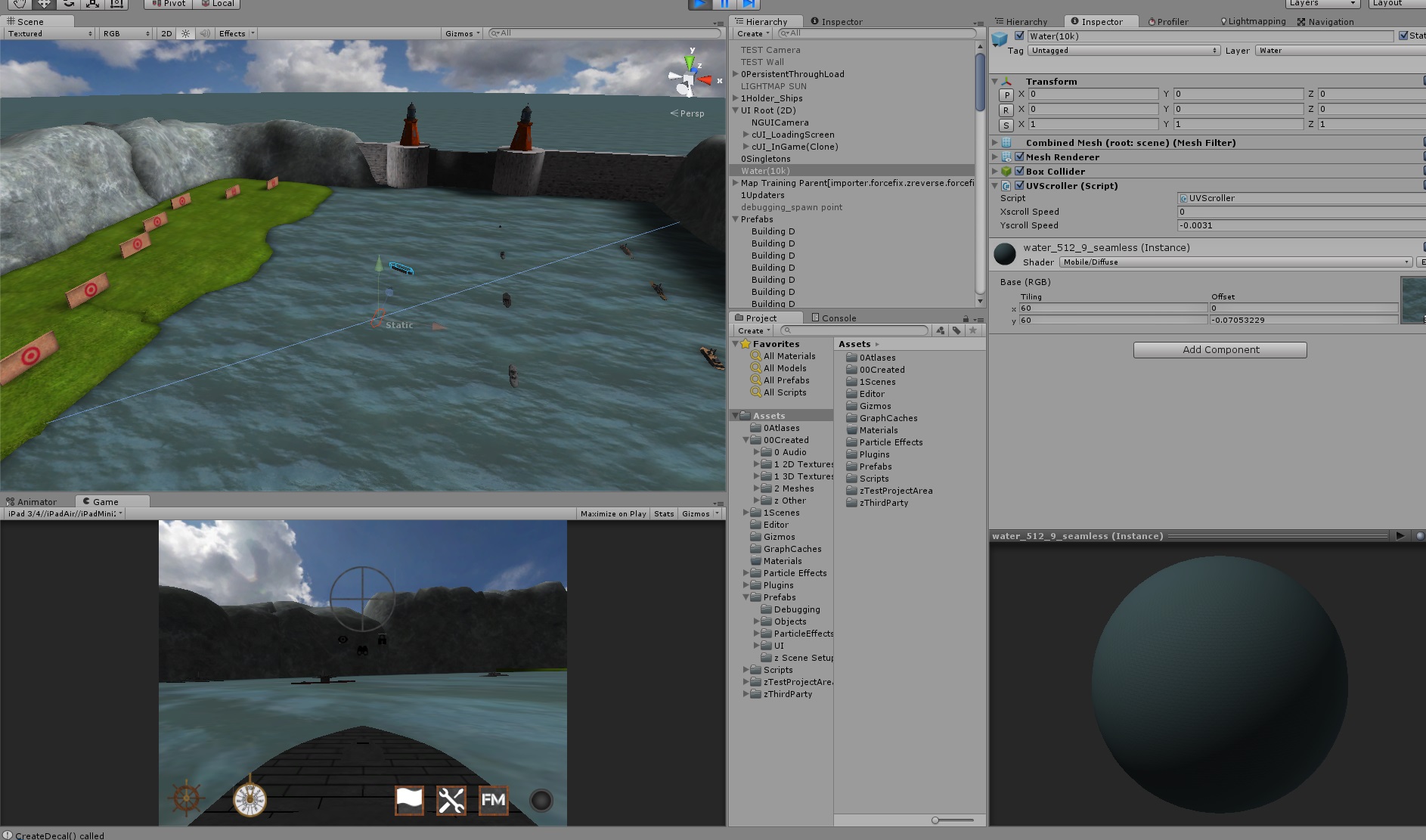Click the Yscroll Speed input field
This screenshot has height=840, width=1426.
1300,225
